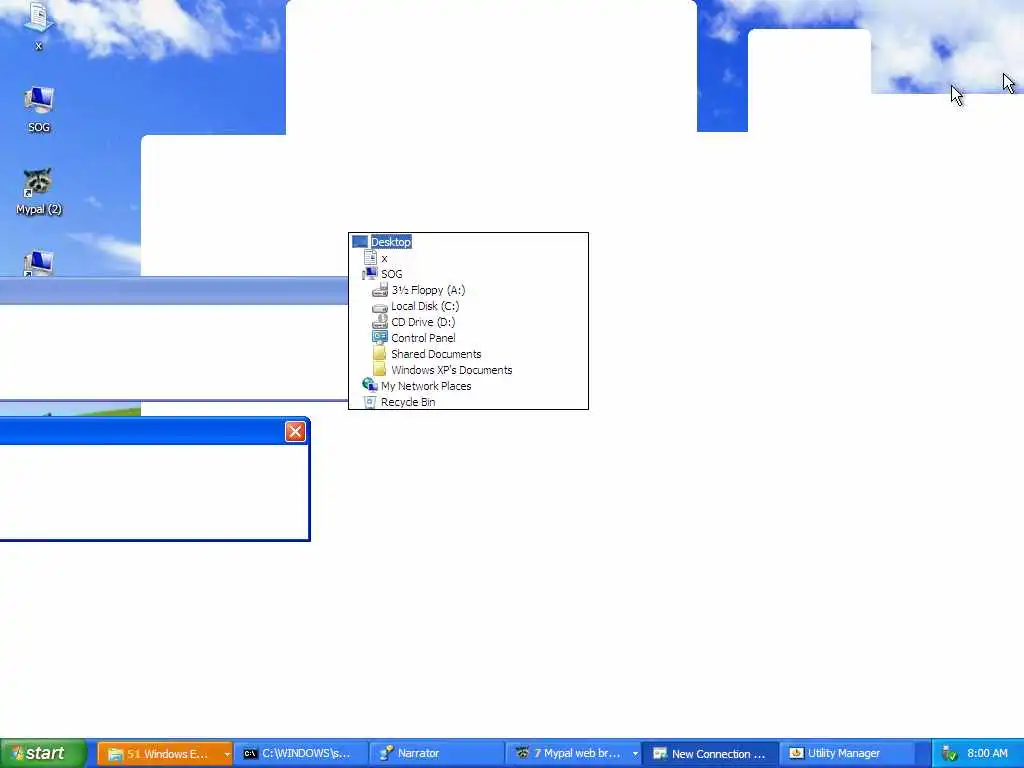The image size is (1024, 768).
Task: Select 3½ Floppy (A:) in the tree
Action: pyautogui.click(x=428, y=290)
